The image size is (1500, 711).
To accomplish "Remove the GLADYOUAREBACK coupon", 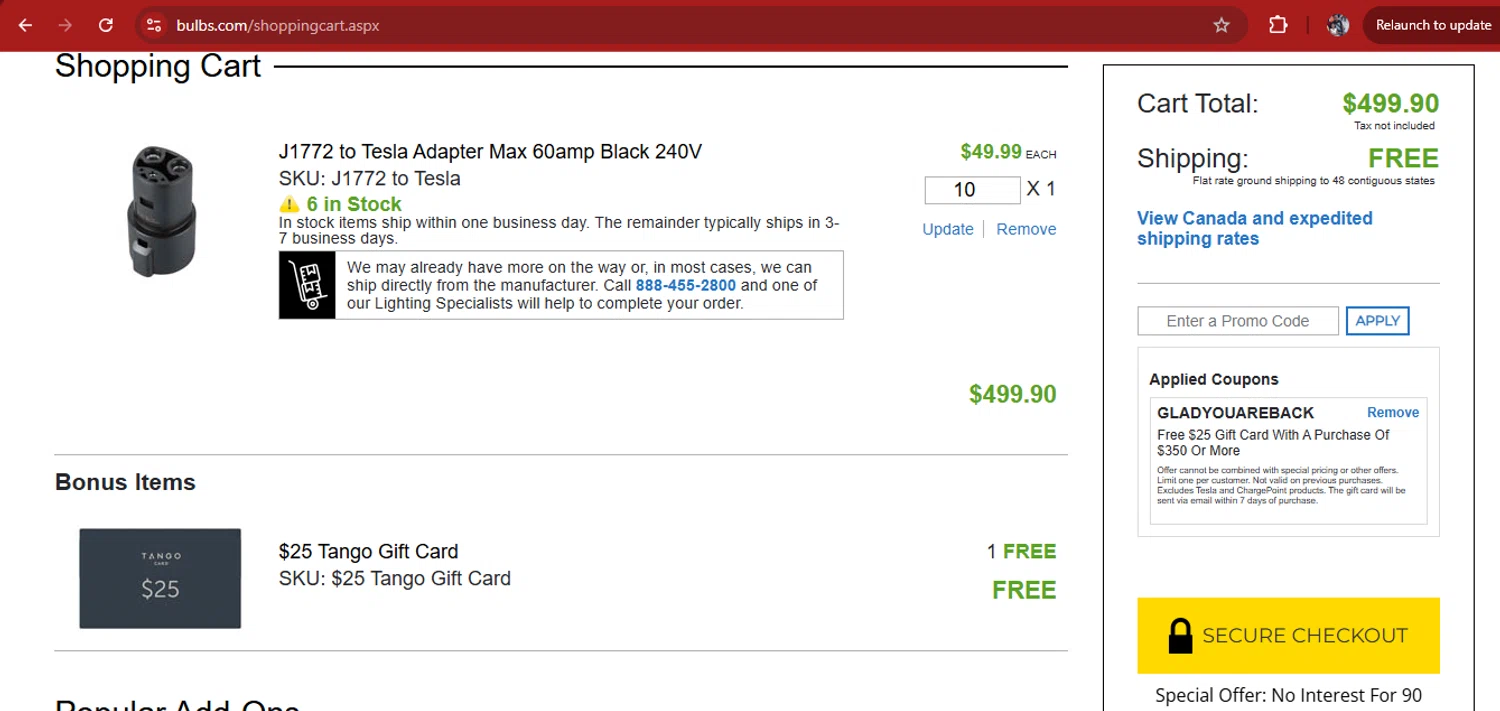I will [1393, 413].
